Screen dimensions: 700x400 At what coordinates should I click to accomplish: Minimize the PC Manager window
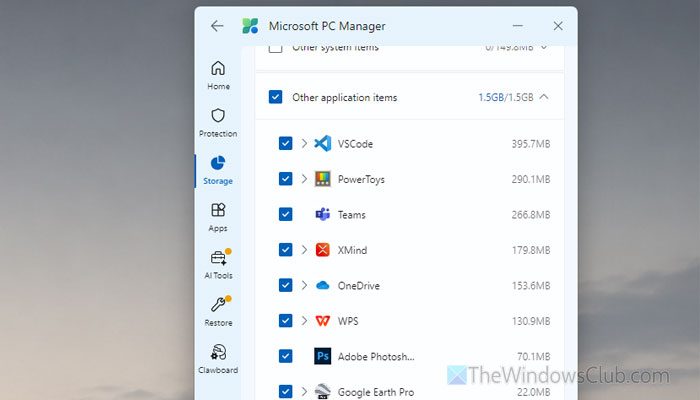(518, 26)
